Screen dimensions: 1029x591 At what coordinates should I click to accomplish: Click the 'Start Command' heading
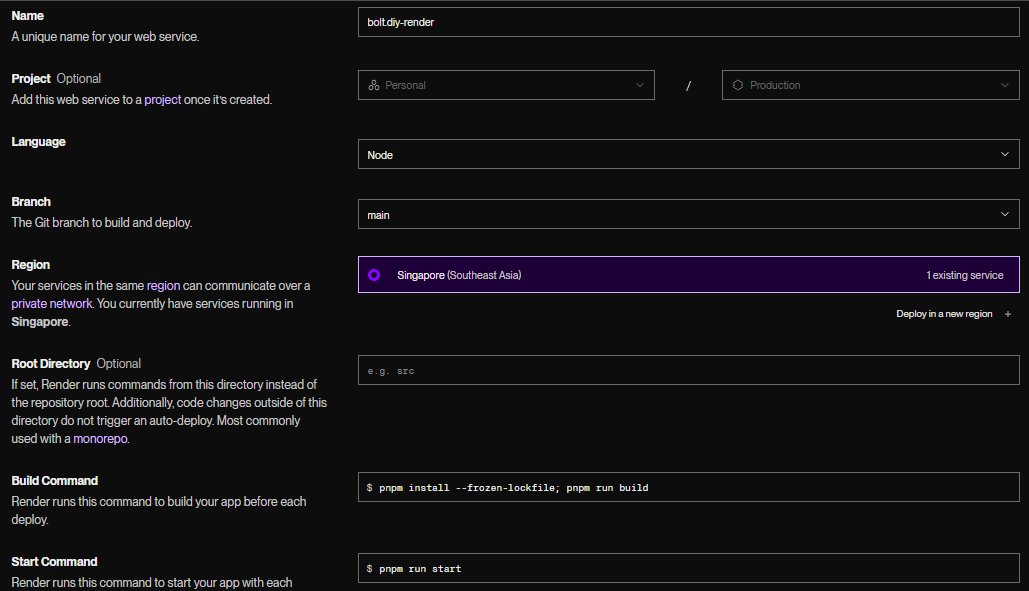(54, 561)
